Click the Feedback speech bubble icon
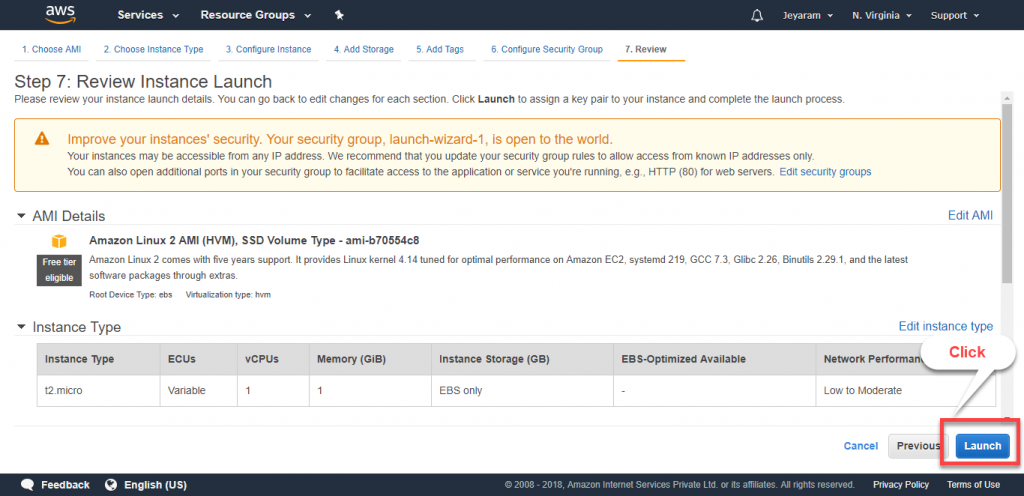The width and height of the screenshot is (1024, 496). point(27,485)
